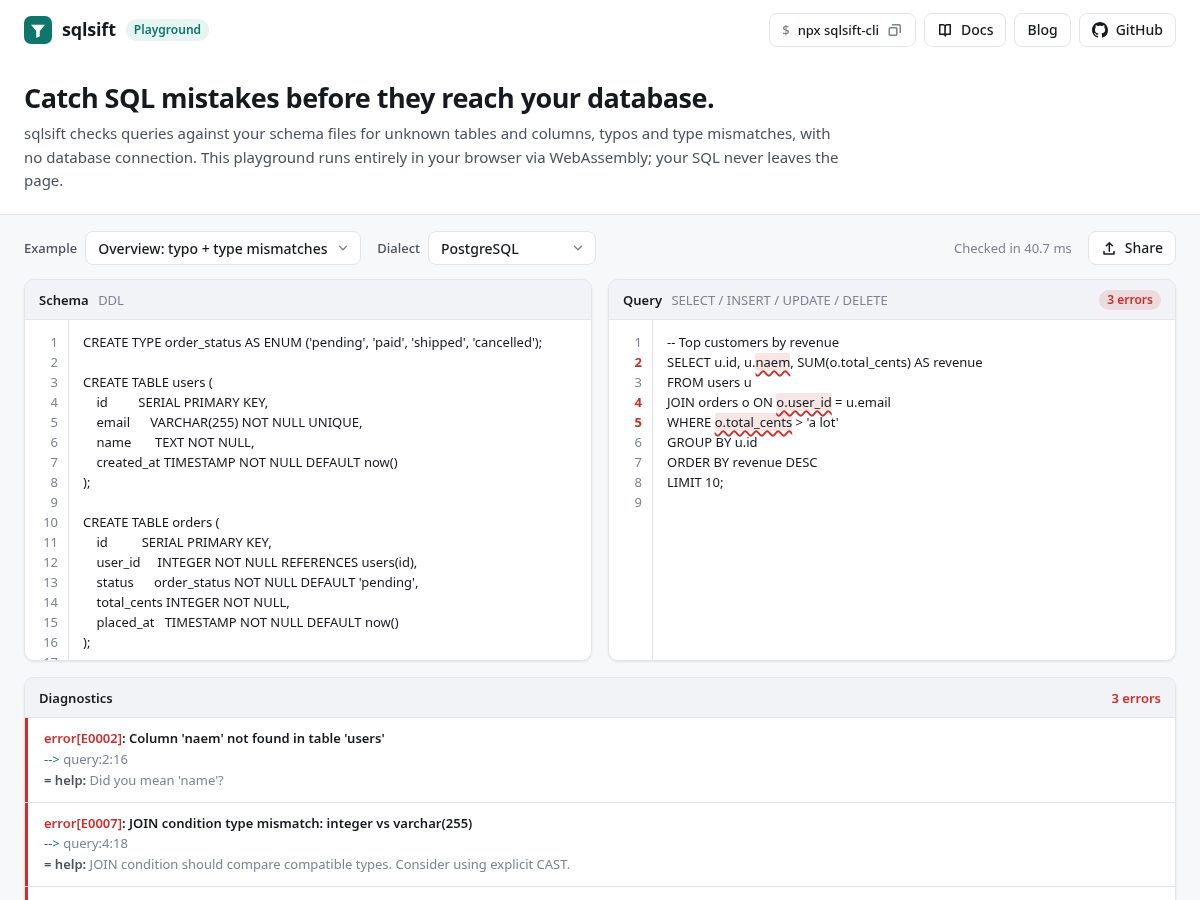Open the Dialect PostgreSQL dropdown

(x=512, y=248)
